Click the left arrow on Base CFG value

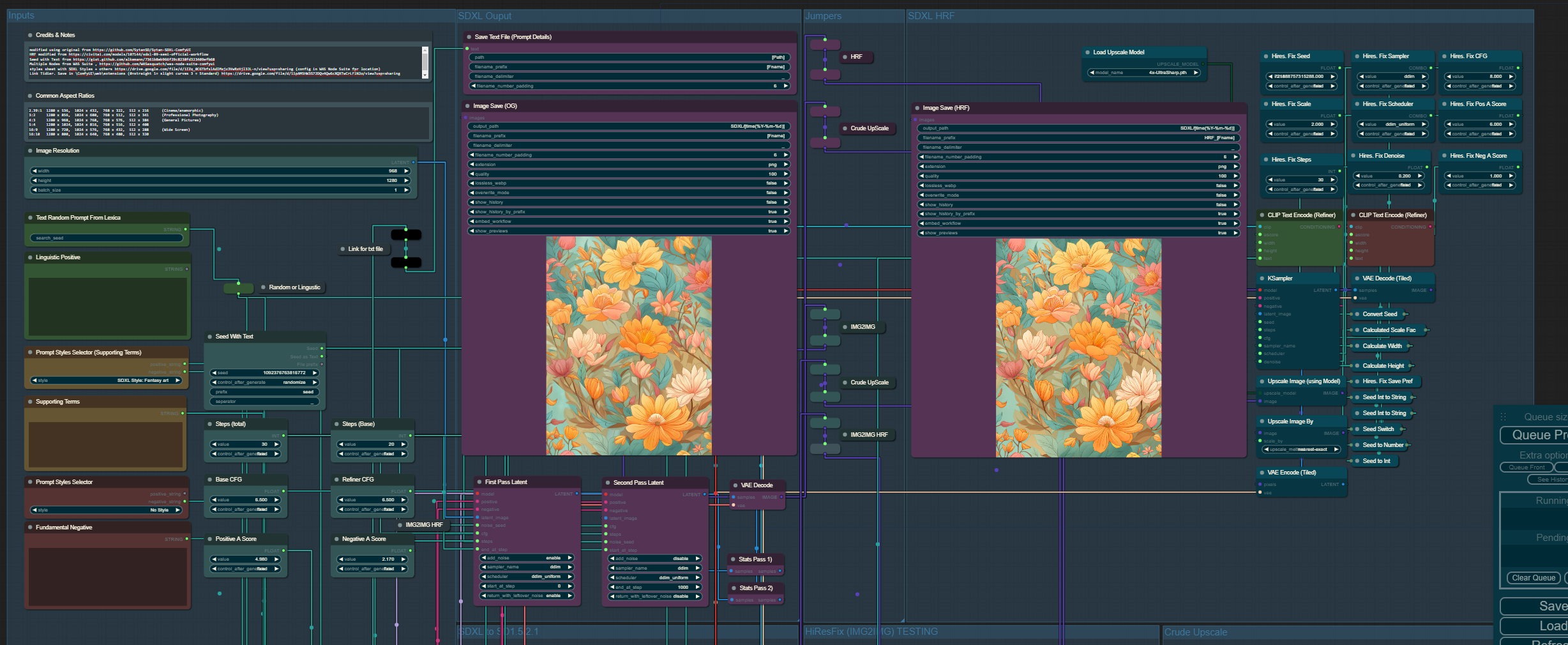pos(214,500)
